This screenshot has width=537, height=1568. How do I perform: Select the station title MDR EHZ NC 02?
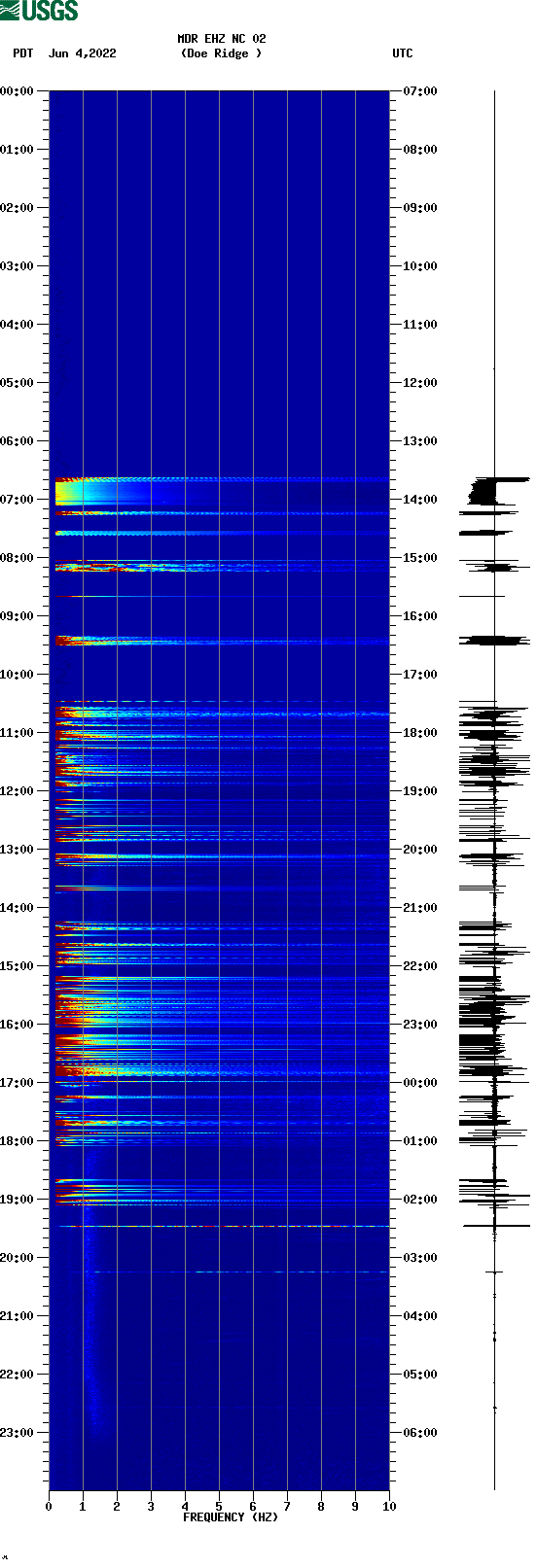(x=221, y=39)
